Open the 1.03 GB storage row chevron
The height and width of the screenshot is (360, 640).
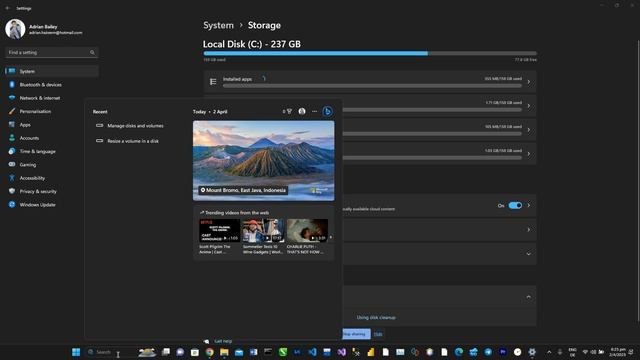coord(529,154)
